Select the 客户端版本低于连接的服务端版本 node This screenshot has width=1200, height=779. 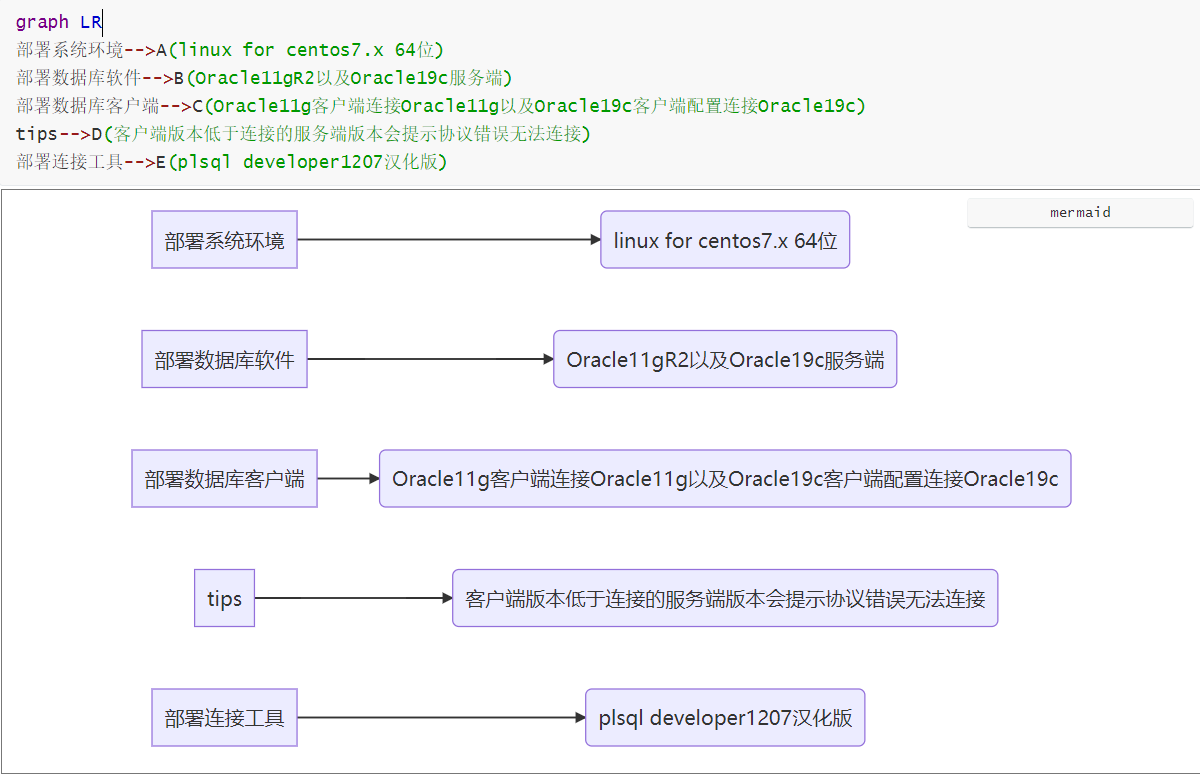pyautogui.click(x=725, y=598)
